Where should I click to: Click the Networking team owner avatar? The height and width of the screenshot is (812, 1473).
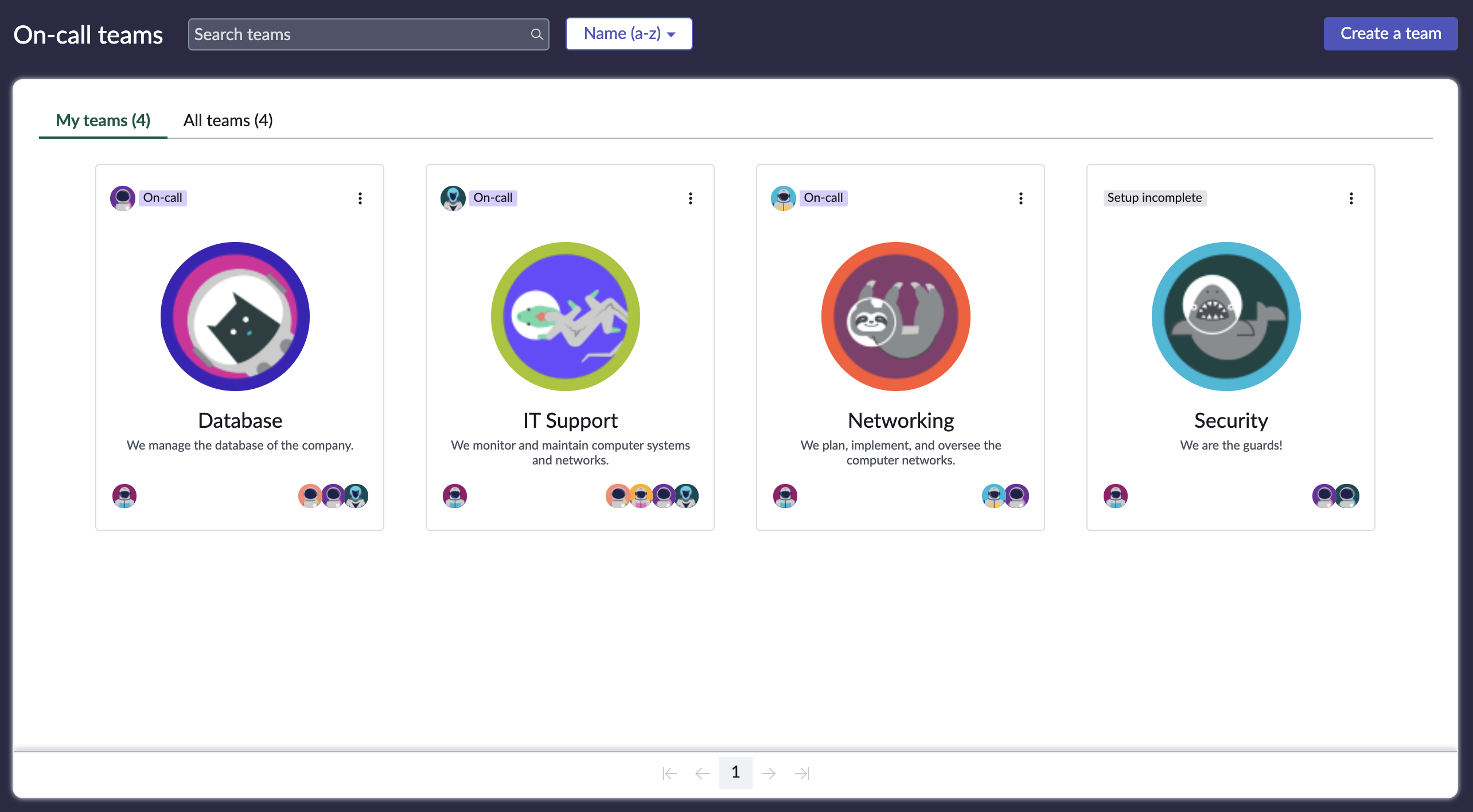785,496
